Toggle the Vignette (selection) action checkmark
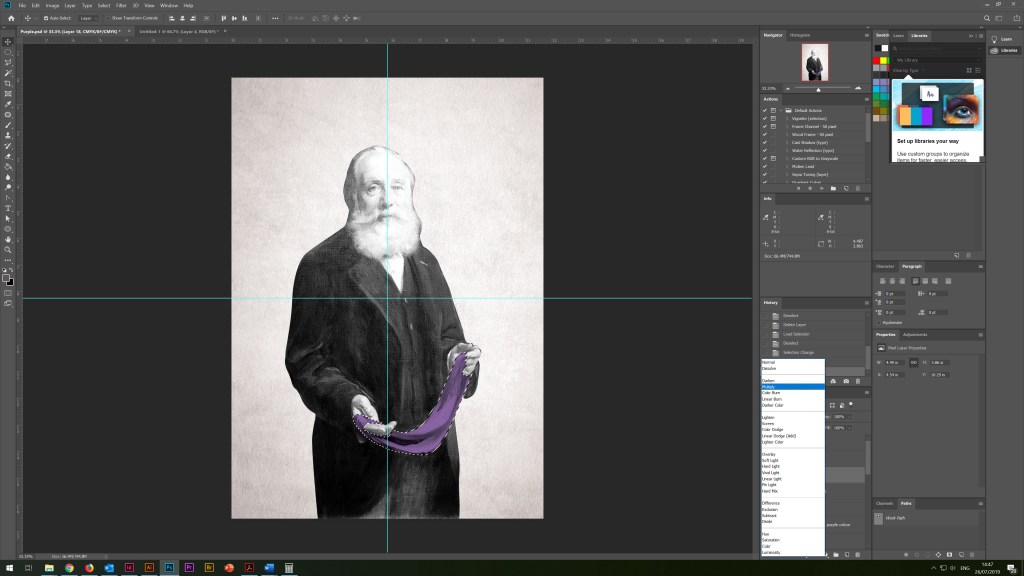This screenshot has width=1024, height=576. click(765, 118)
